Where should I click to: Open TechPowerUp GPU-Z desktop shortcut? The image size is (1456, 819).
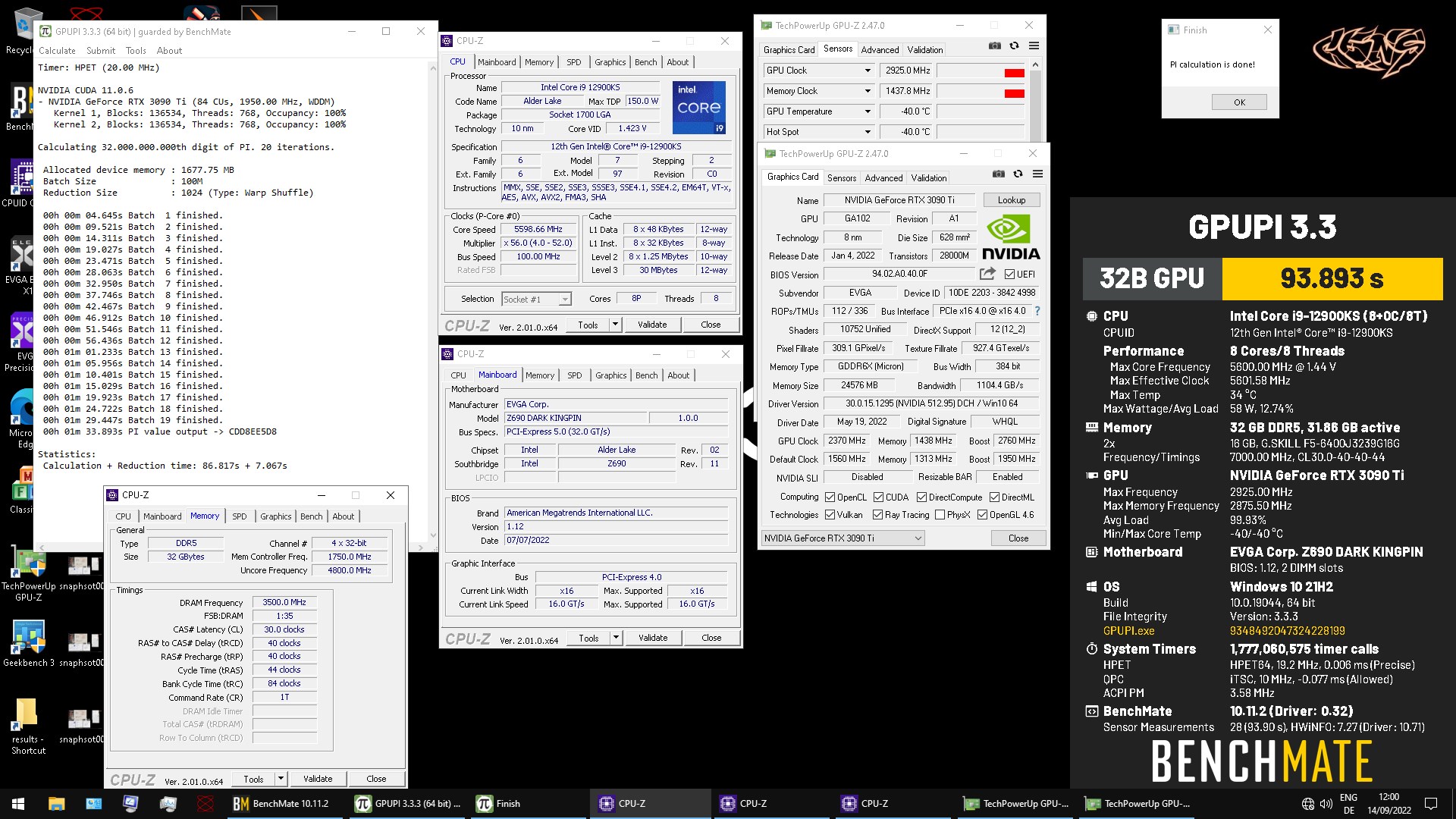point(28,574)
